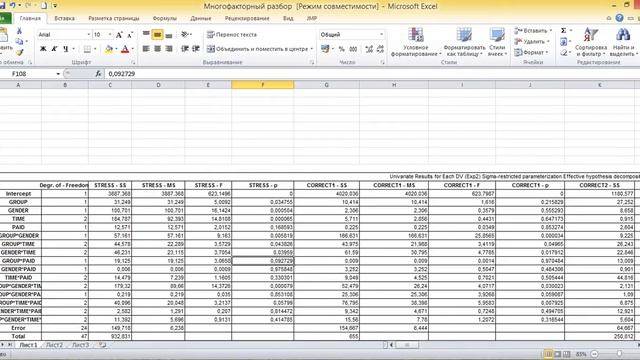This screenshot has height=360, width=640.
Task: Open the Разметка страницы tab
Action: [x=113, y=18]
